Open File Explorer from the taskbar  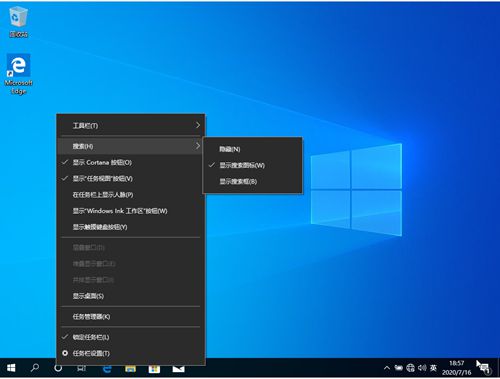pos(130,369)
